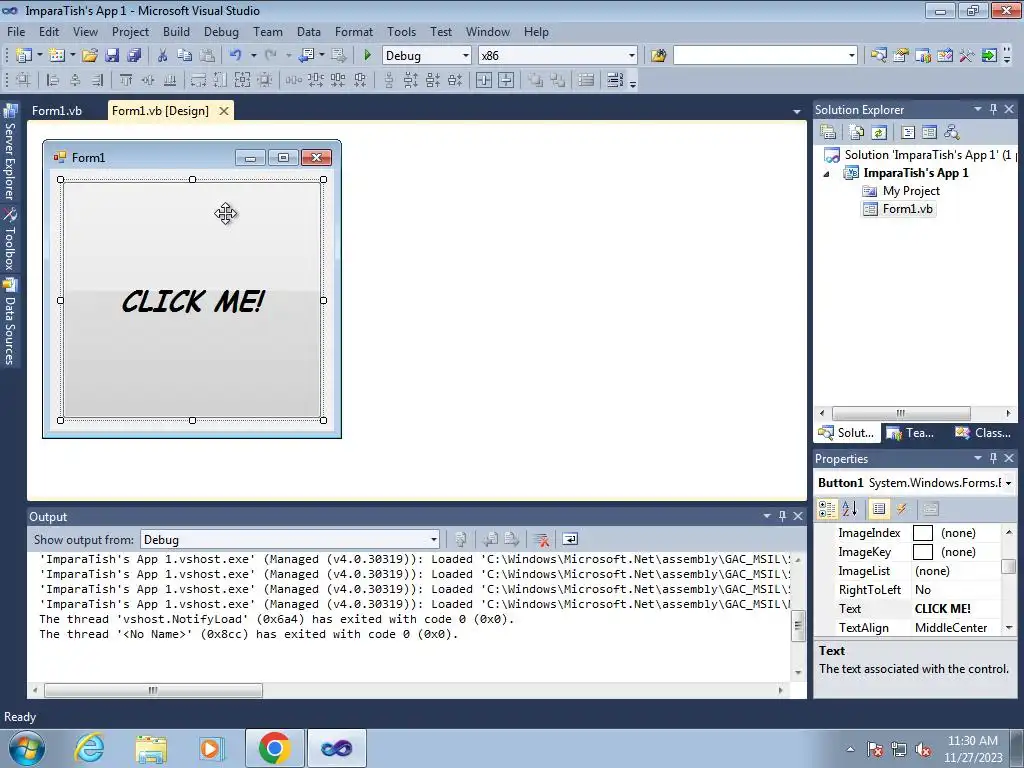The image size is (1024, 768).
Task: Click View Class Diagram icon
Action: (952, 132)
